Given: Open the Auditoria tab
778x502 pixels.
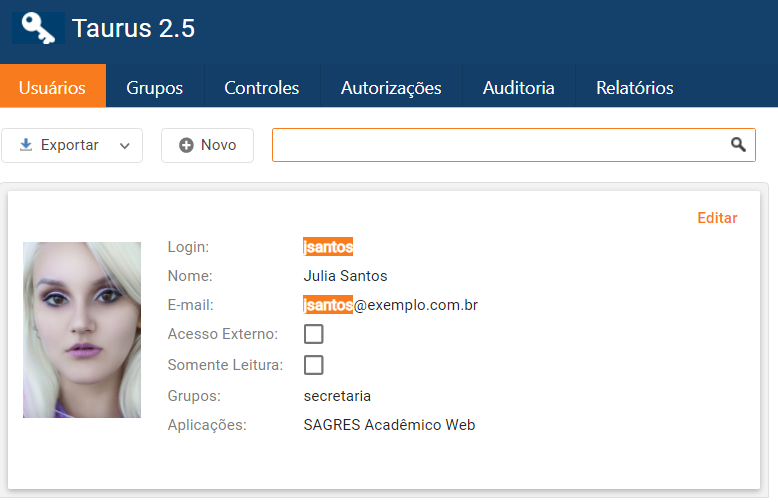Looking at the screenshot, I should click(x=518, y=88).
